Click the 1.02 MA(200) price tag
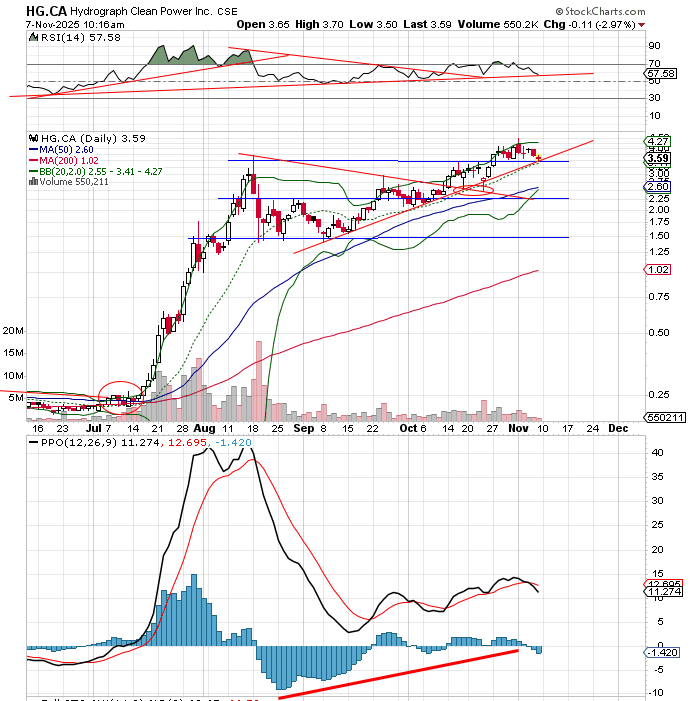Image resolution: width=700 pixels, height=701 pixels. click(x=658, y=270)
